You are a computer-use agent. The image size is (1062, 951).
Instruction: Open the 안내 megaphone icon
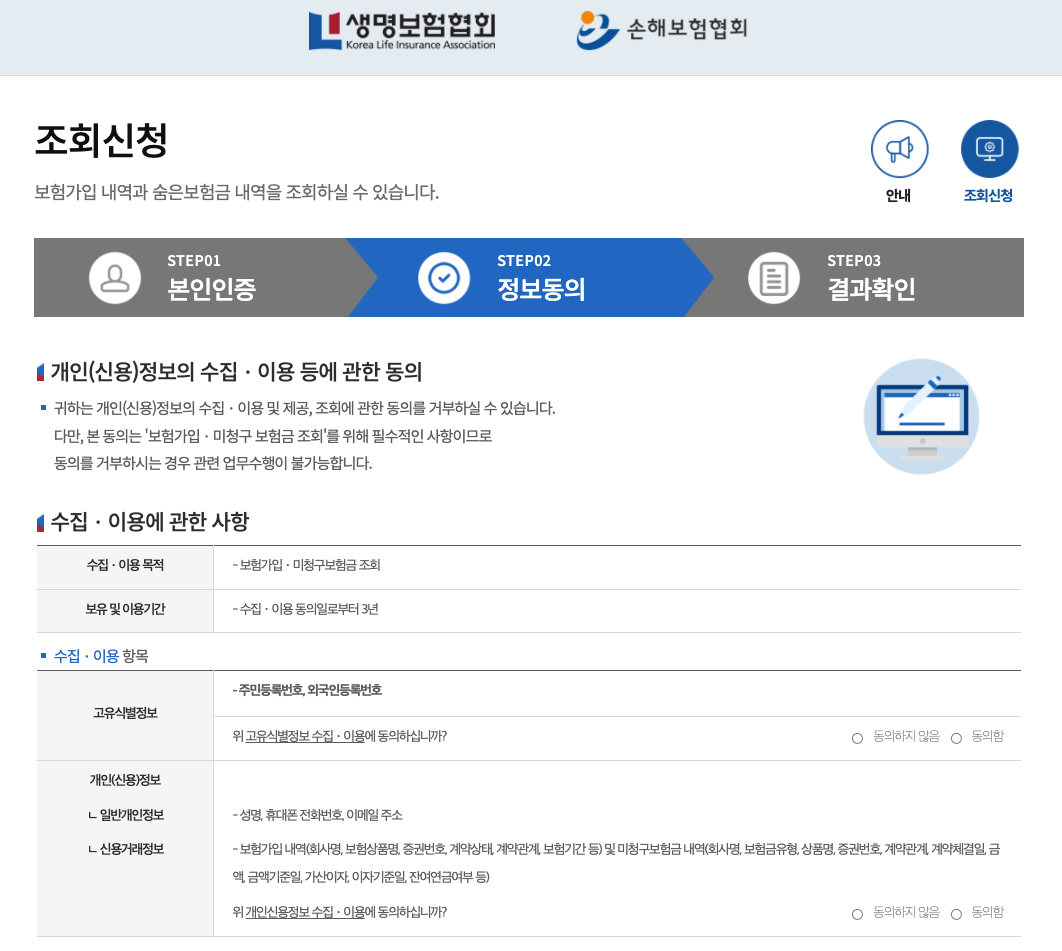tap(897, 149)
